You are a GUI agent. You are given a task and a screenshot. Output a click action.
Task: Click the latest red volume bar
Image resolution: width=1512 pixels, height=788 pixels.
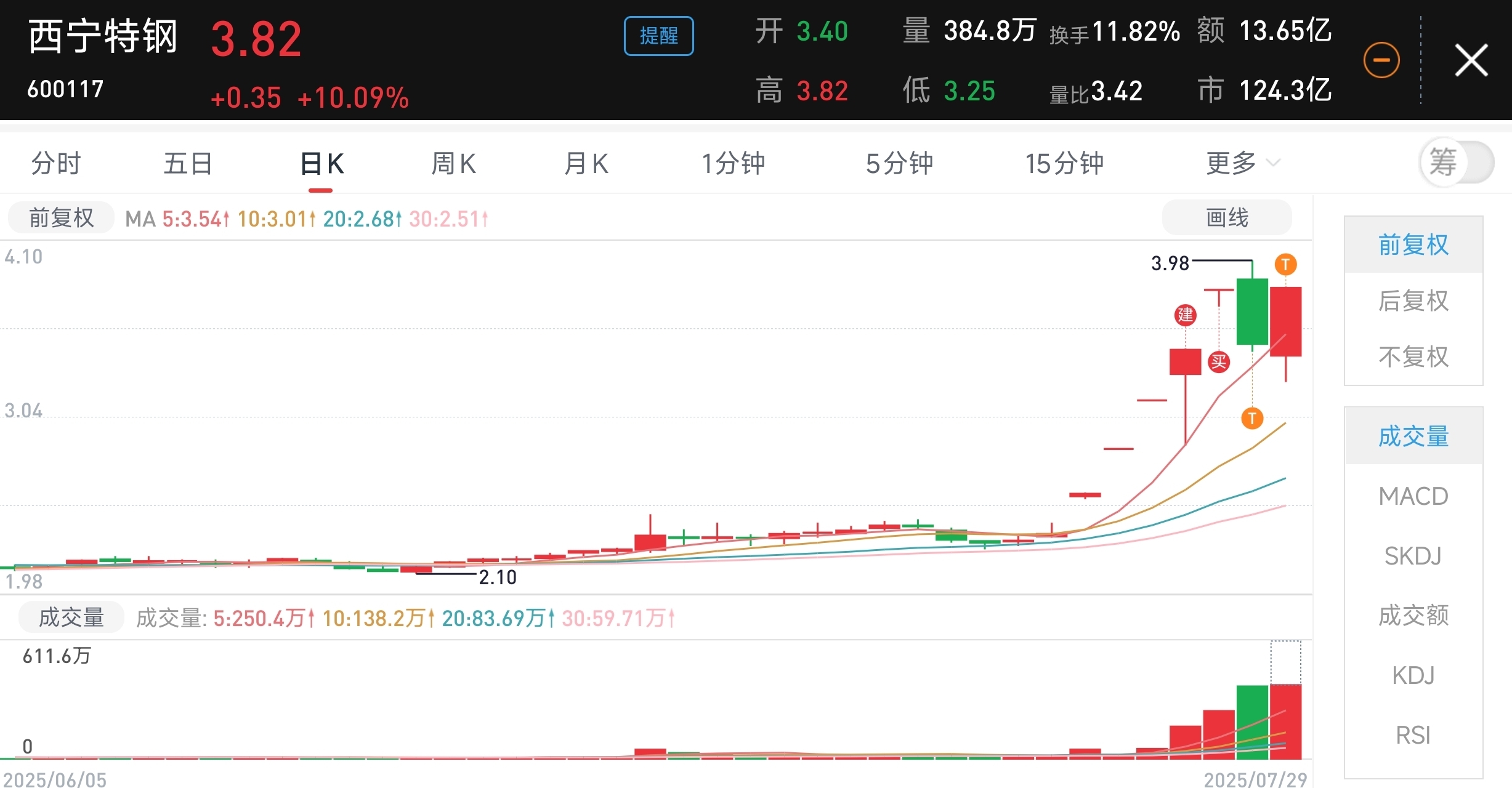(1285, 722)
